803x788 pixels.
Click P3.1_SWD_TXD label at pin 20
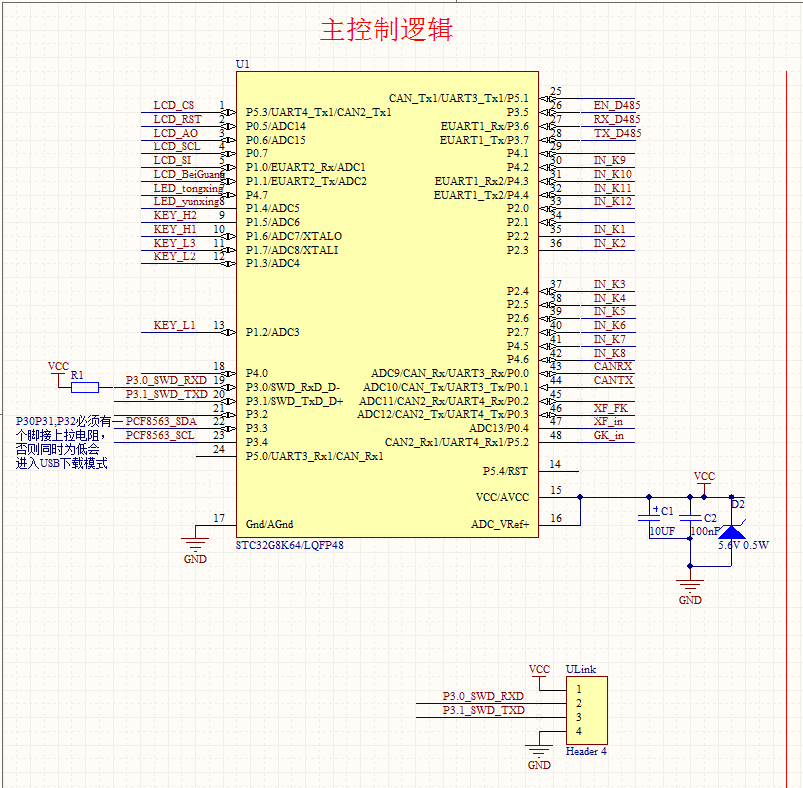click(166, 394)
